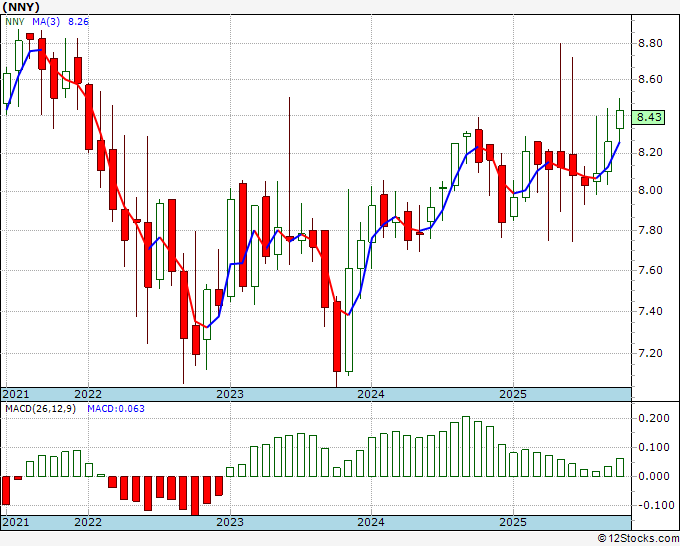Click the 7.60 price axis label

pyautogui.click(x=650, y=270)
